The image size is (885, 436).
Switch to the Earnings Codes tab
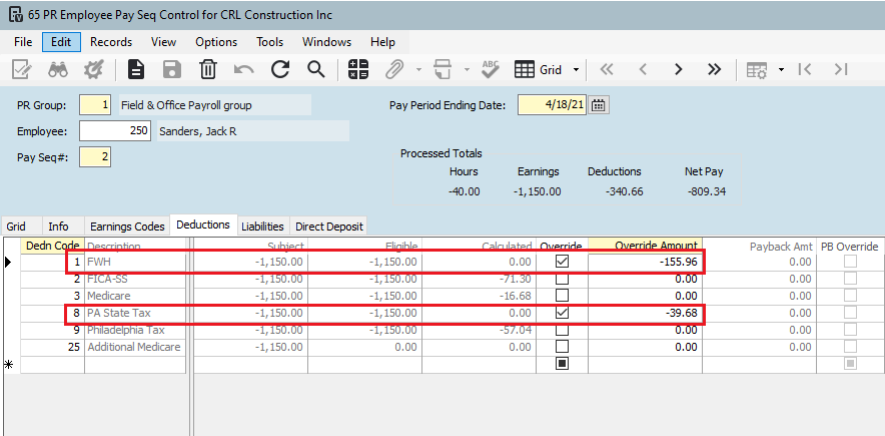tap(128, 226)
